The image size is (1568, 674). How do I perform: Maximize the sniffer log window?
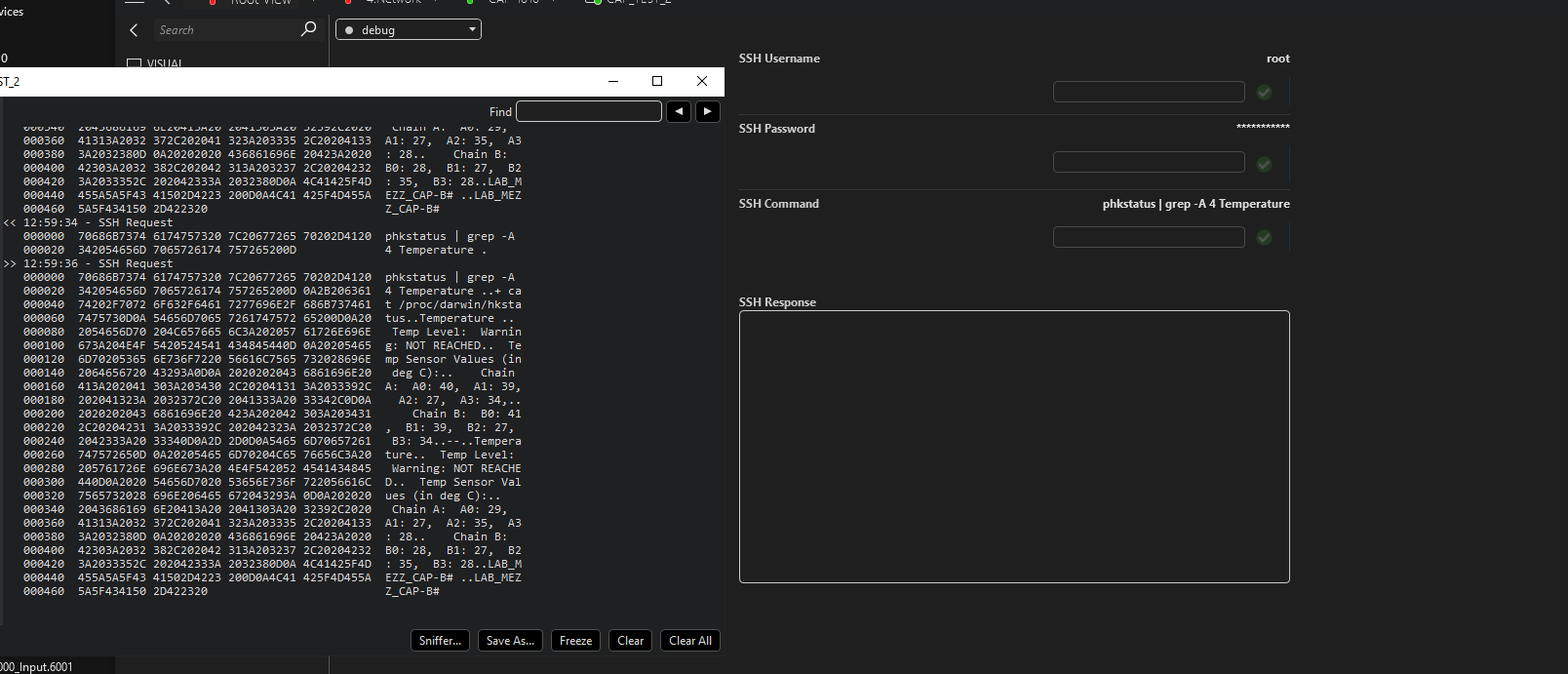(x=657, y=81)
